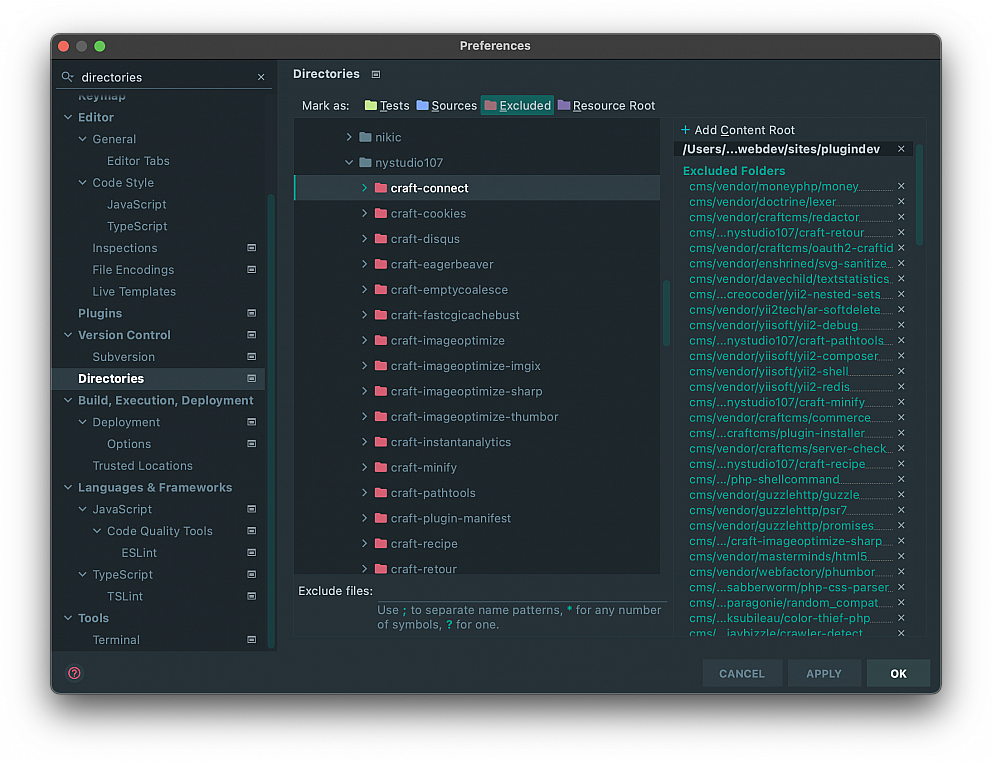This screenshot has height=761, width=992.
Task: Collapse the Editor settings section
Action: (x=68, y=117)
